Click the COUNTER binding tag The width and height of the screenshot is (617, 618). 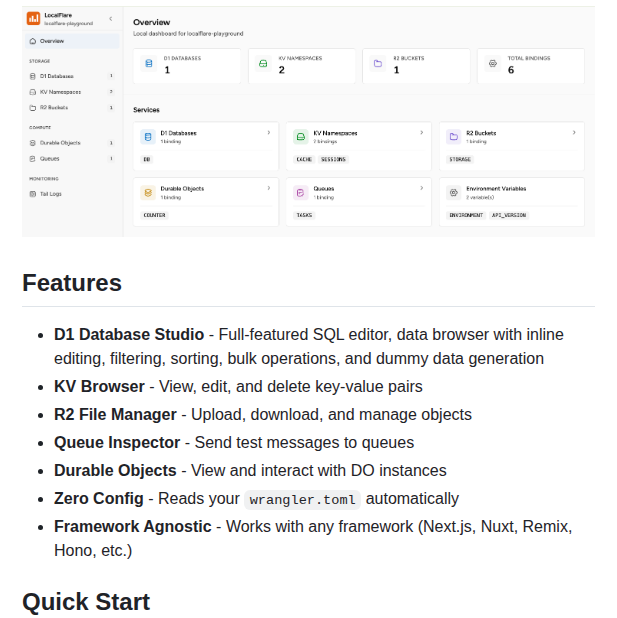click(x=155, y=215)
